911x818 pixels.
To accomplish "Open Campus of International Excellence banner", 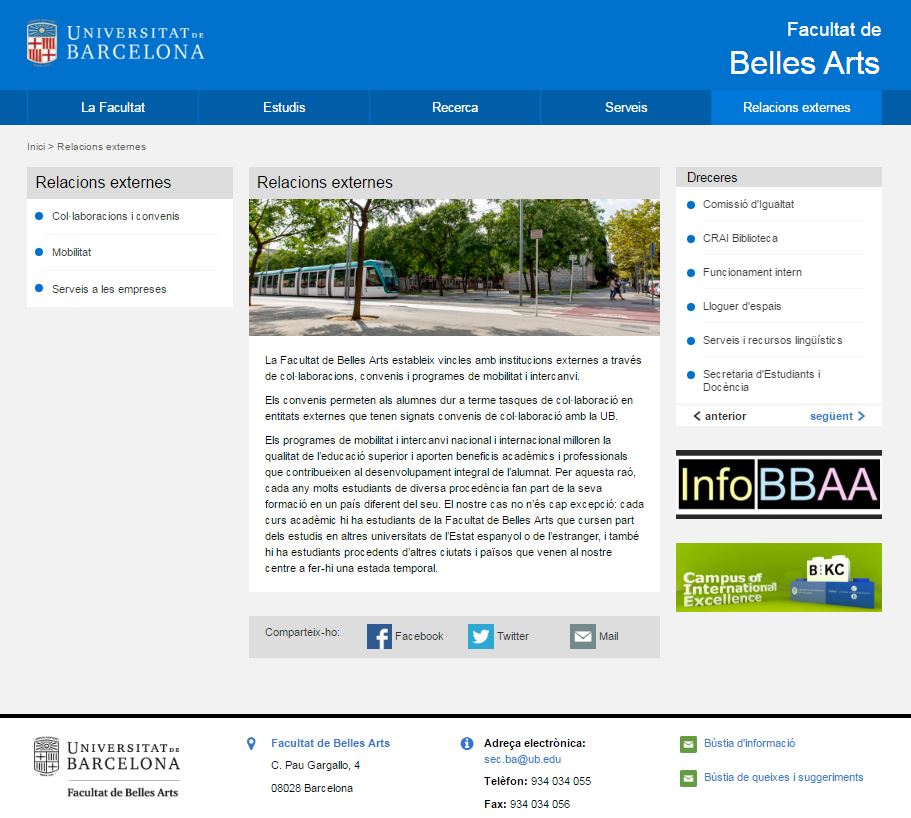I will click(778, 577).
